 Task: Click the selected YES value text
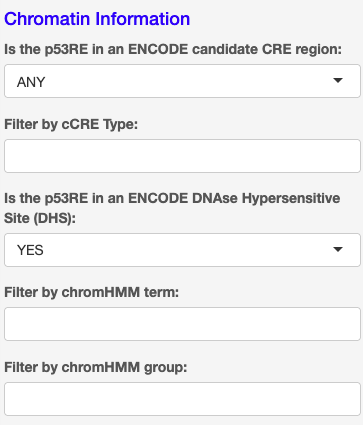30,250
